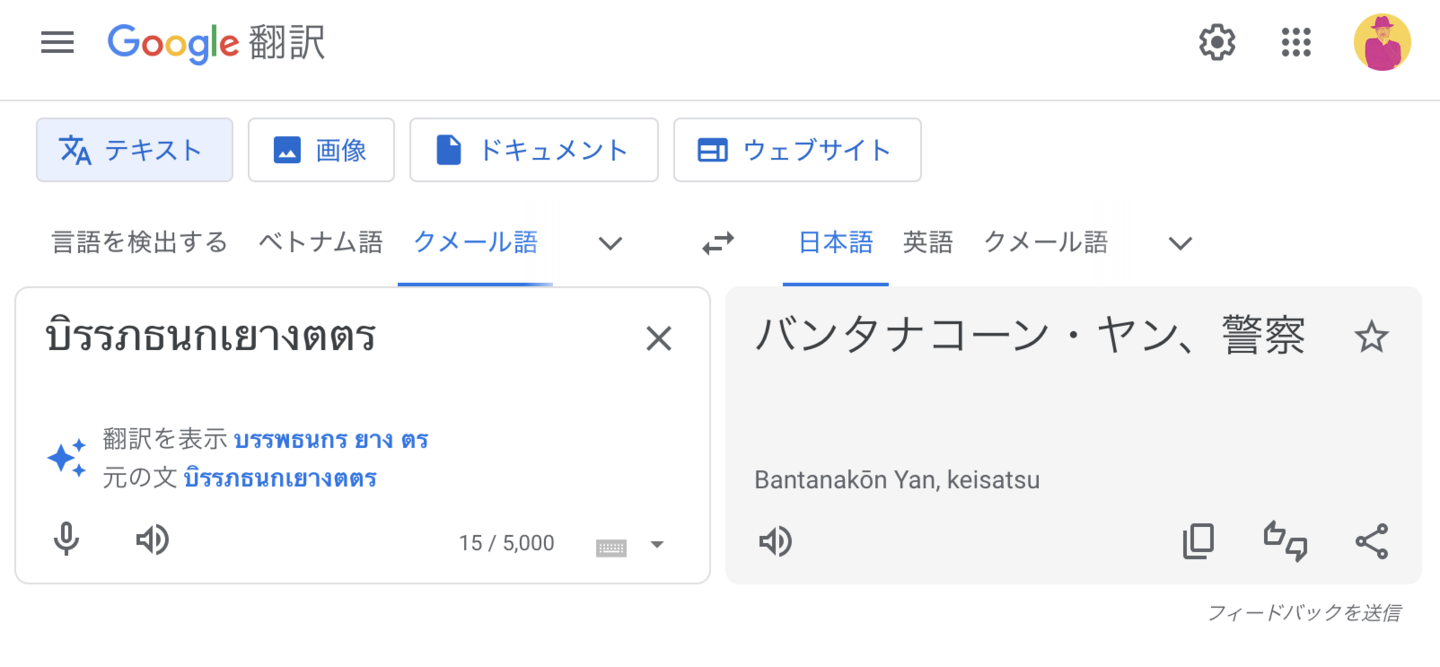Click the account profile avatar
The width and height of the screenshot is (1440, 667).
(x=1382, y=43)
